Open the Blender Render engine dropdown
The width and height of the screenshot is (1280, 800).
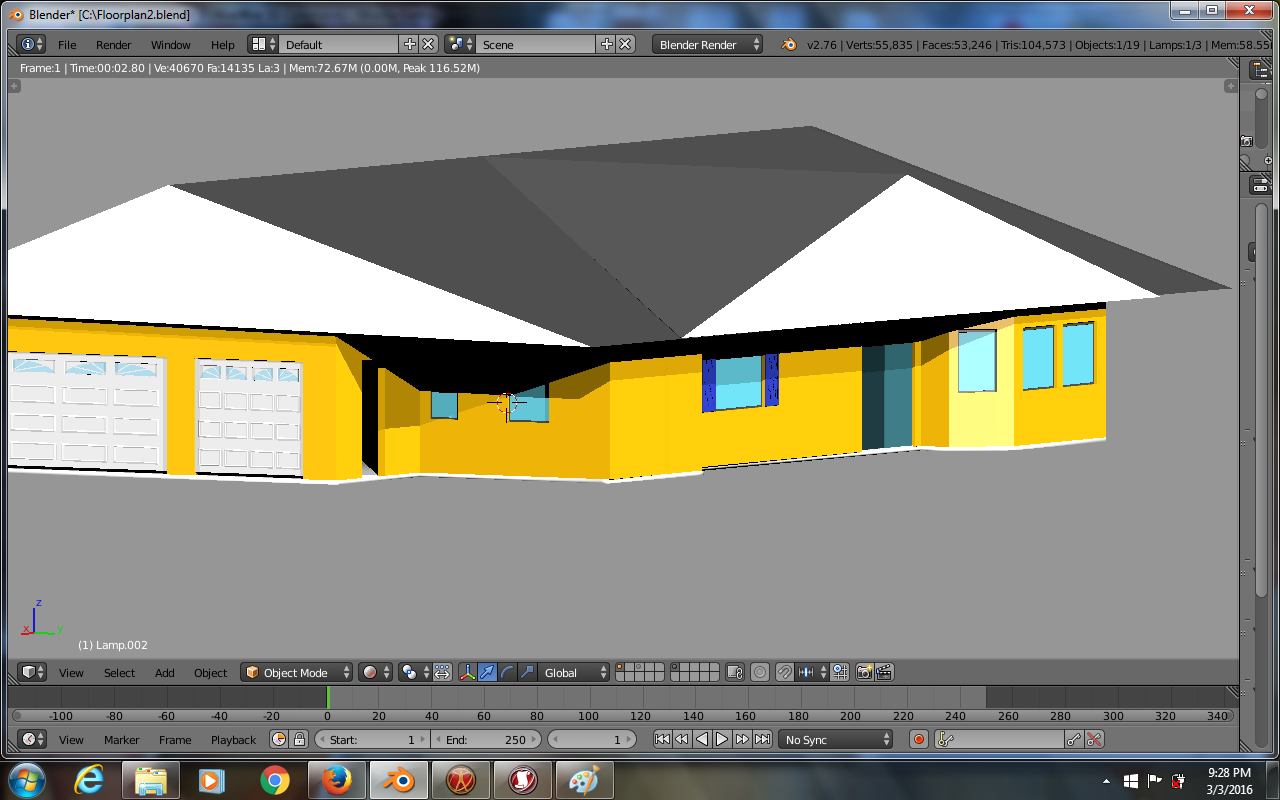click(707, 44)
